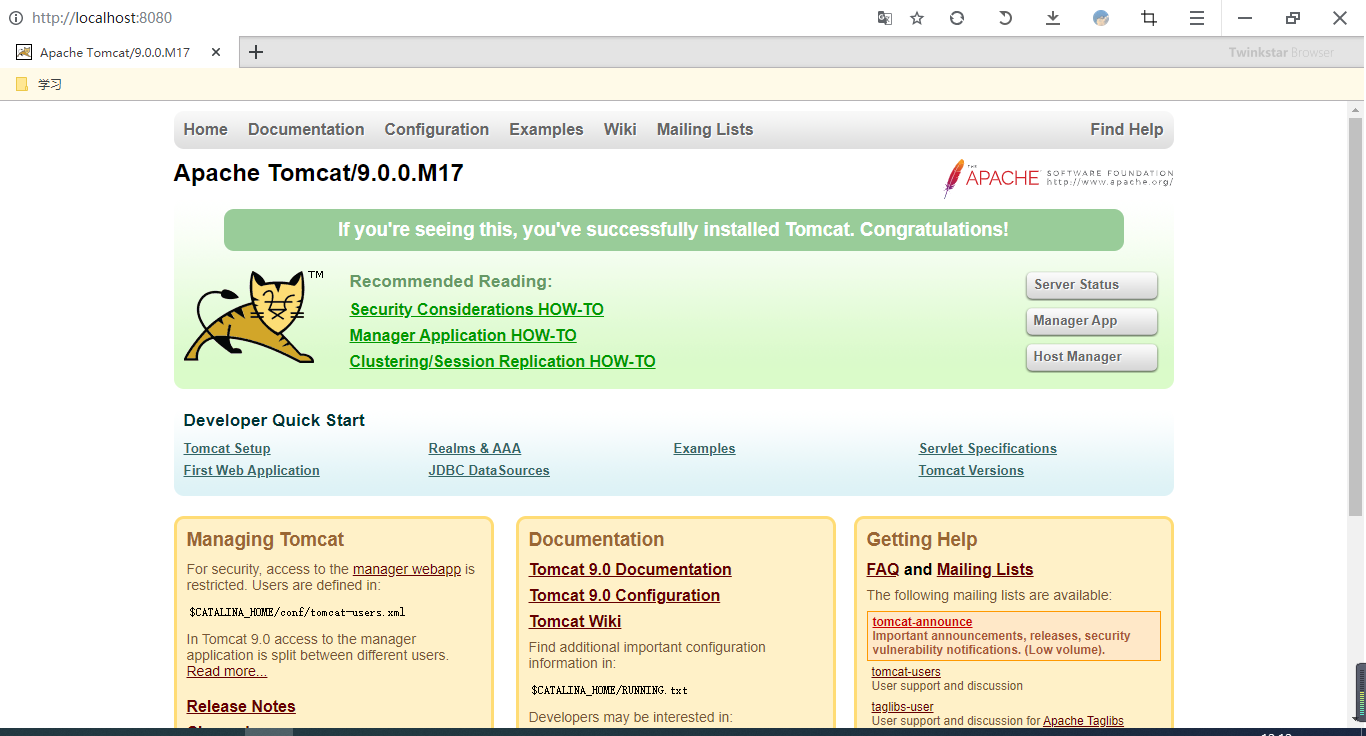The height and width of the screenshot is (736, 1366).
Task: Click the Read more... link
Action: tap(227, 671)
